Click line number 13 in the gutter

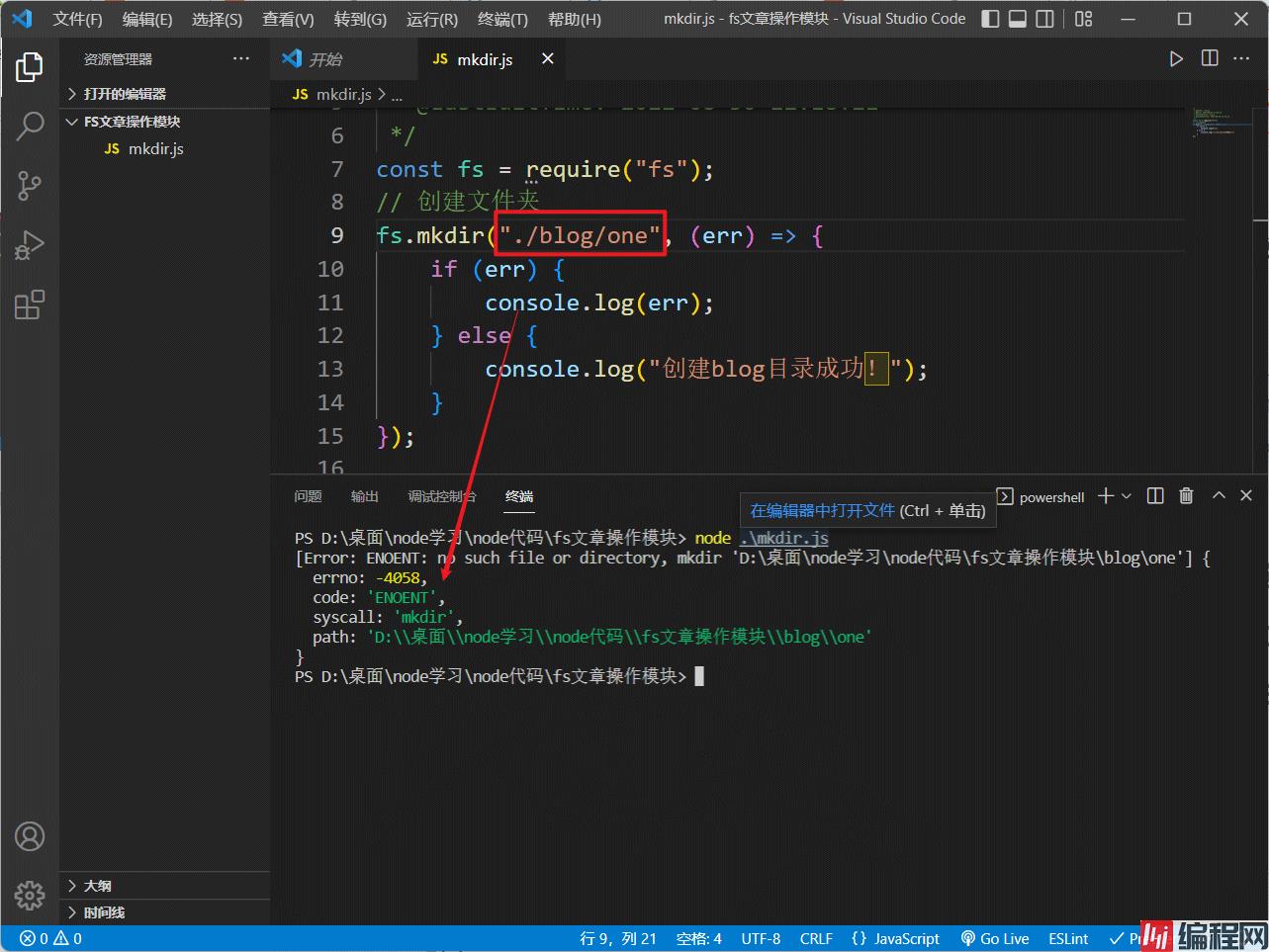coord(329,369)
